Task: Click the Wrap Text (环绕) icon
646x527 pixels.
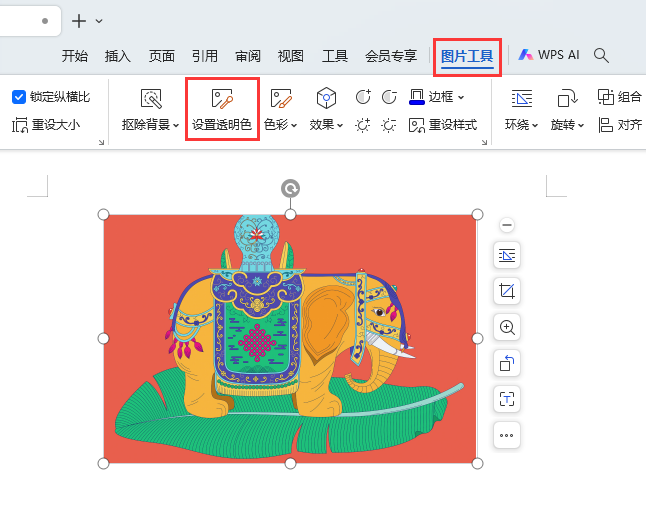Action: point(522,98)
